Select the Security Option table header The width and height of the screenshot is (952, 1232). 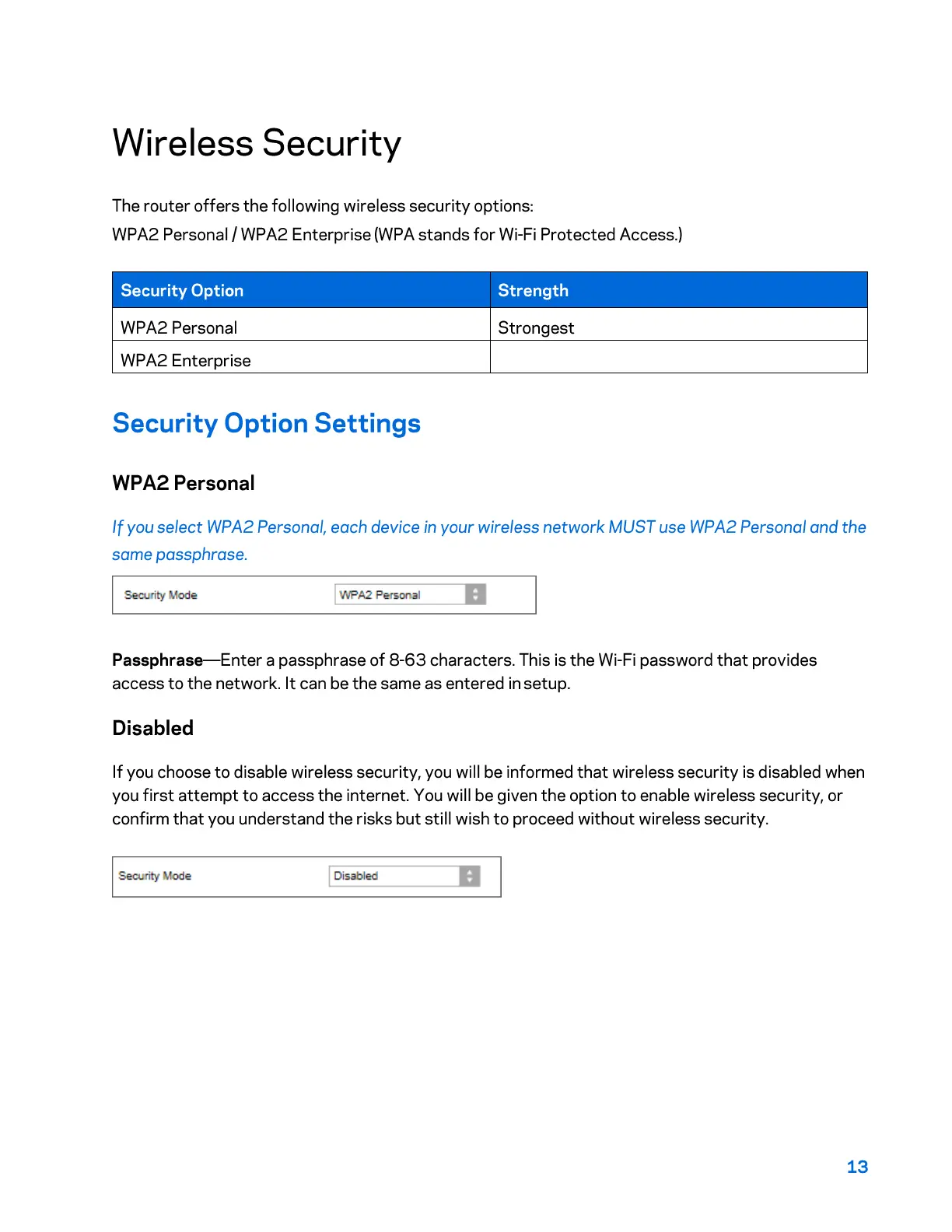182,291
